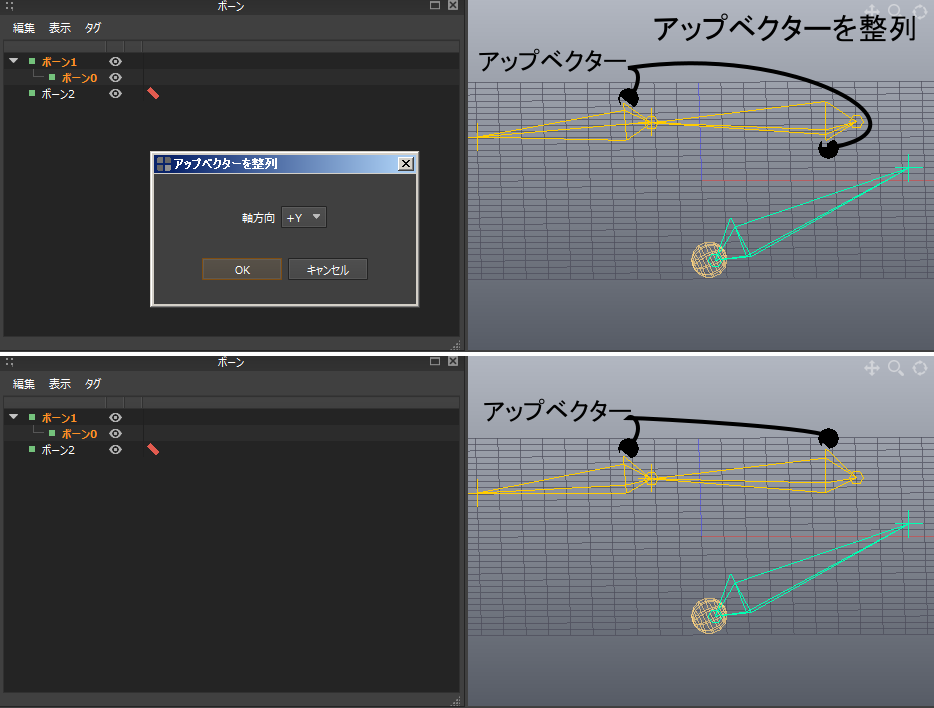The height and width of the screenshot is (708, 934).
Task: Close the lower ボーン panel
Action: coord(453,361)
